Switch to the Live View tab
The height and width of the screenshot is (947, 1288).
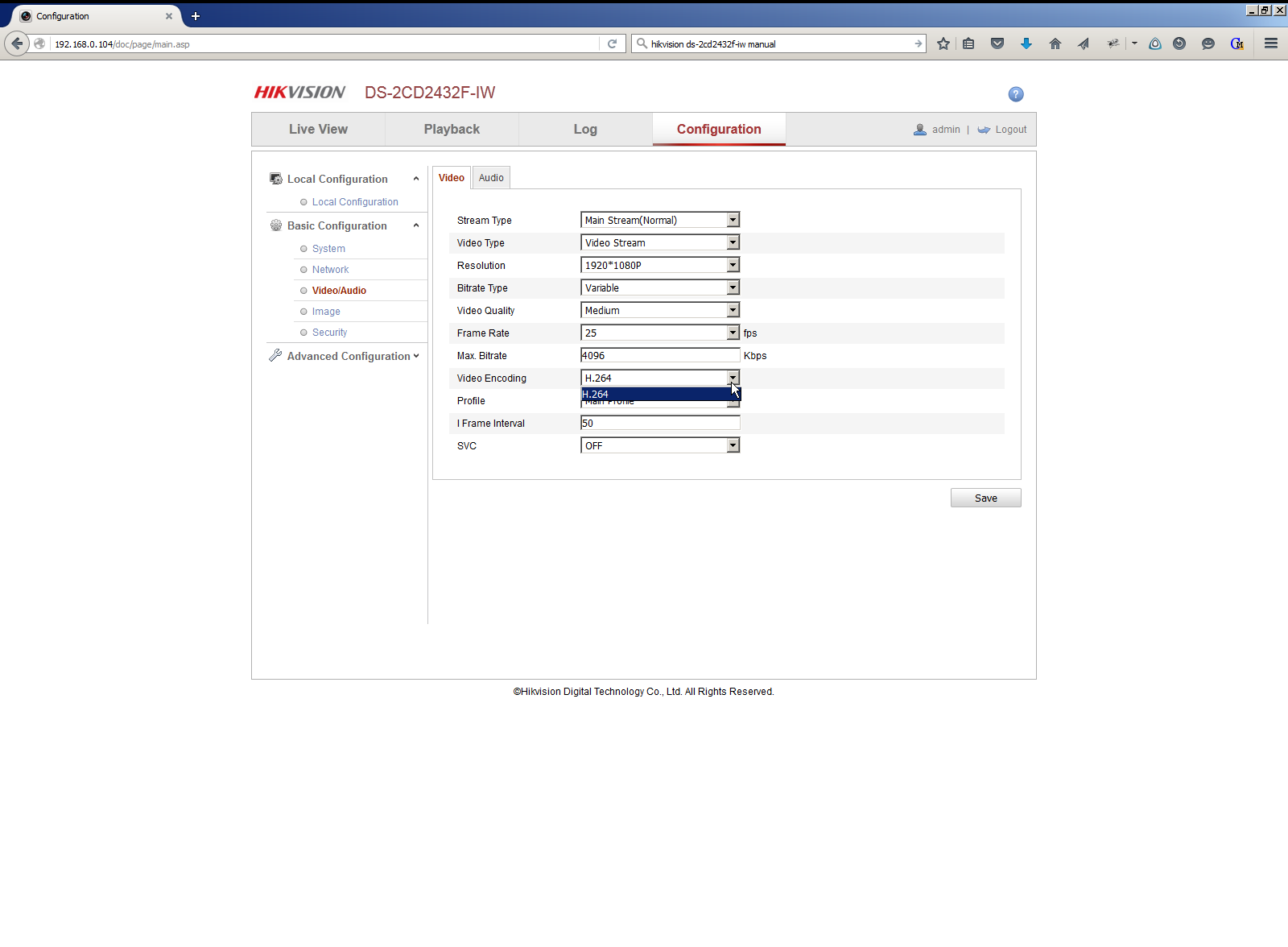(318, 130)
